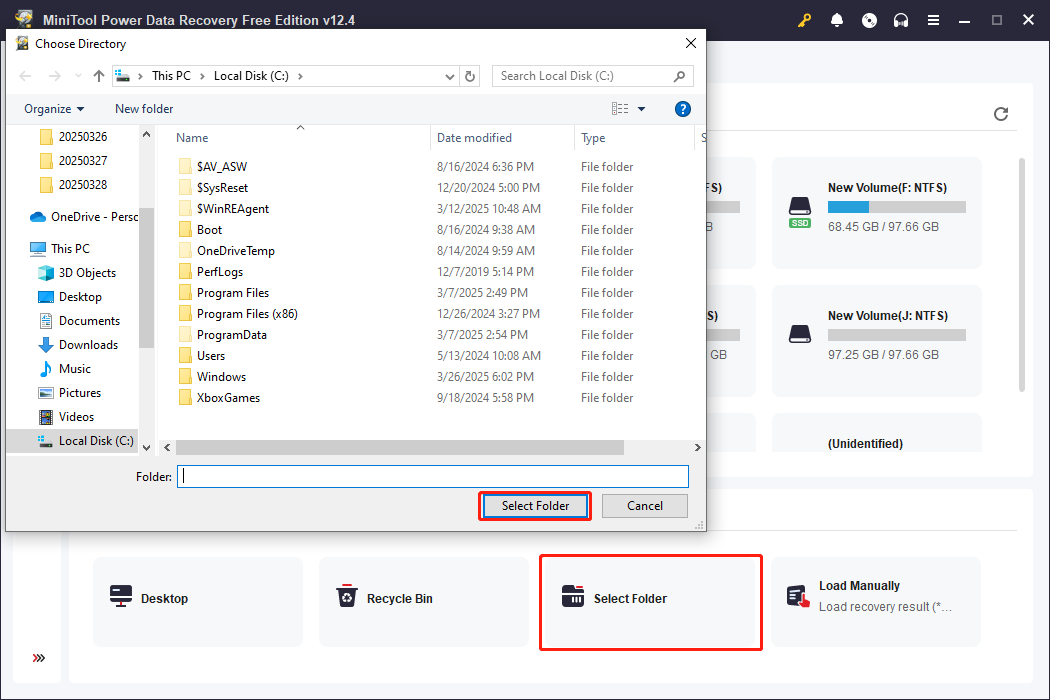Click the Desktop recovery card label

tap(164, 599)
